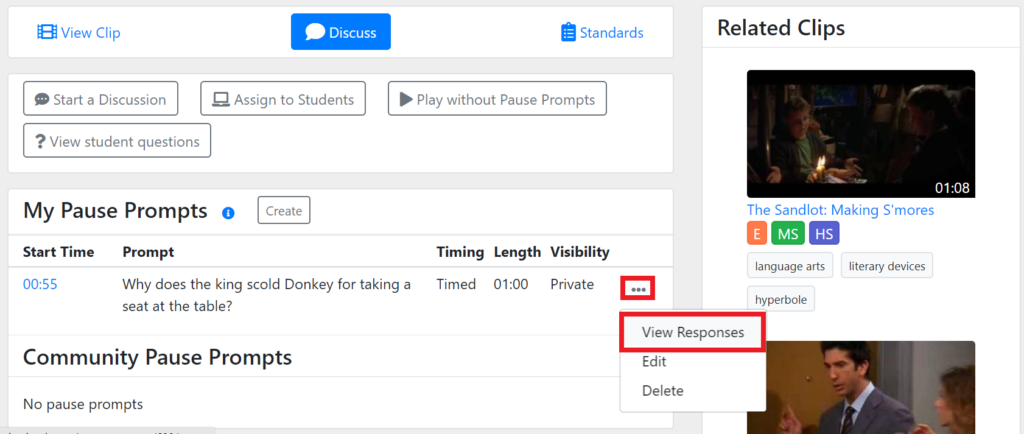The height and width of the screenshot is (434, 1024).
Task: Select the hyperbole tag
Action: 781,300
